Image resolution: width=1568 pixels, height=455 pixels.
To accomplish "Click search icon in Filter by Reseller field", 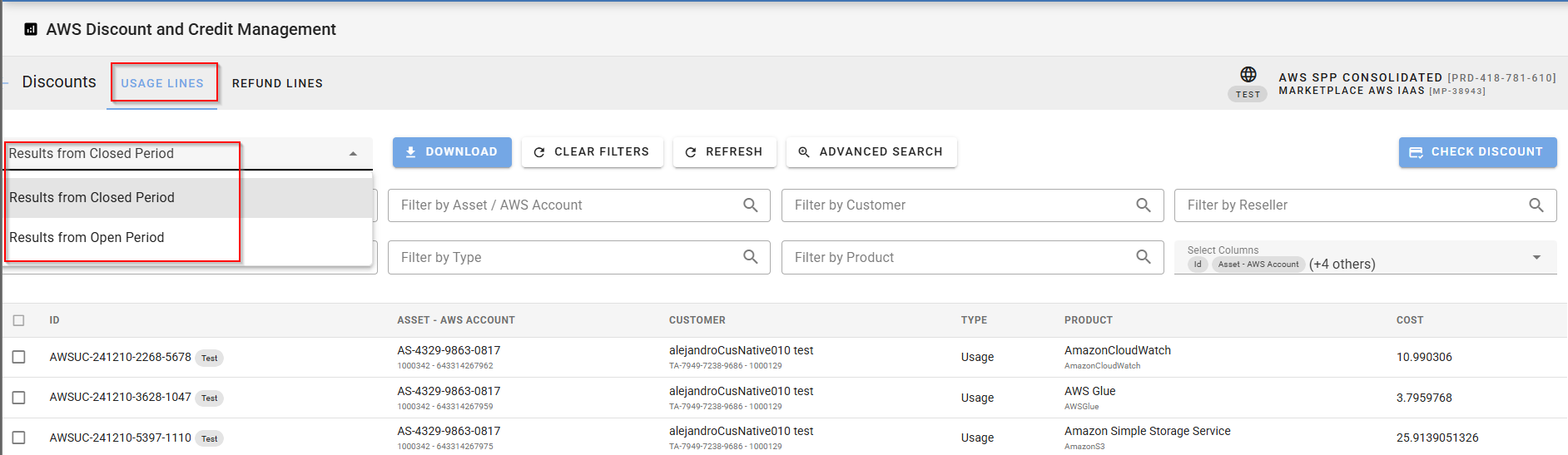I will [x=1536, y=205].
